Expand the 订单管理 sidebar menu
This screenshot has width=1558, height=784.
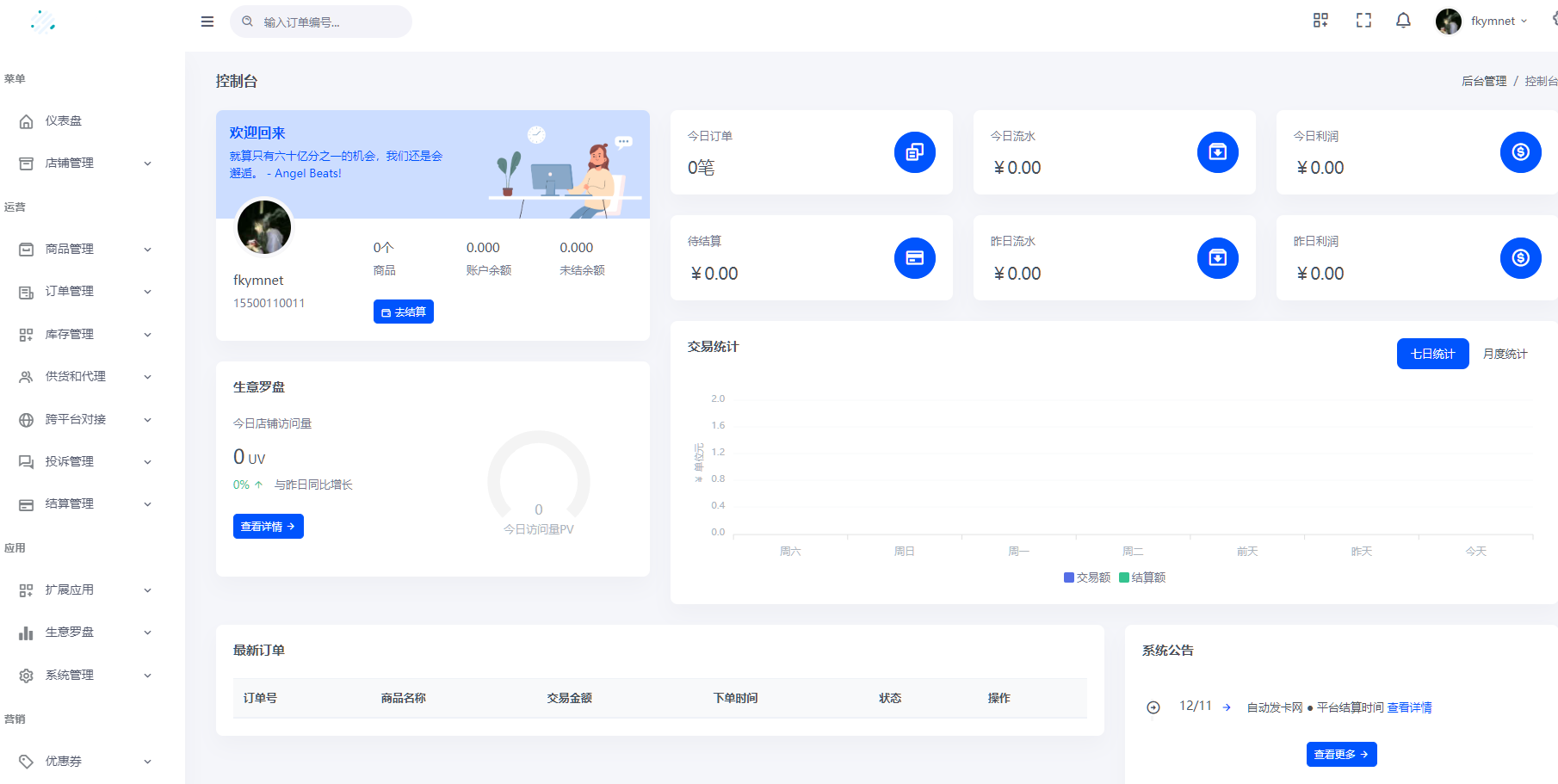point(86,292)
